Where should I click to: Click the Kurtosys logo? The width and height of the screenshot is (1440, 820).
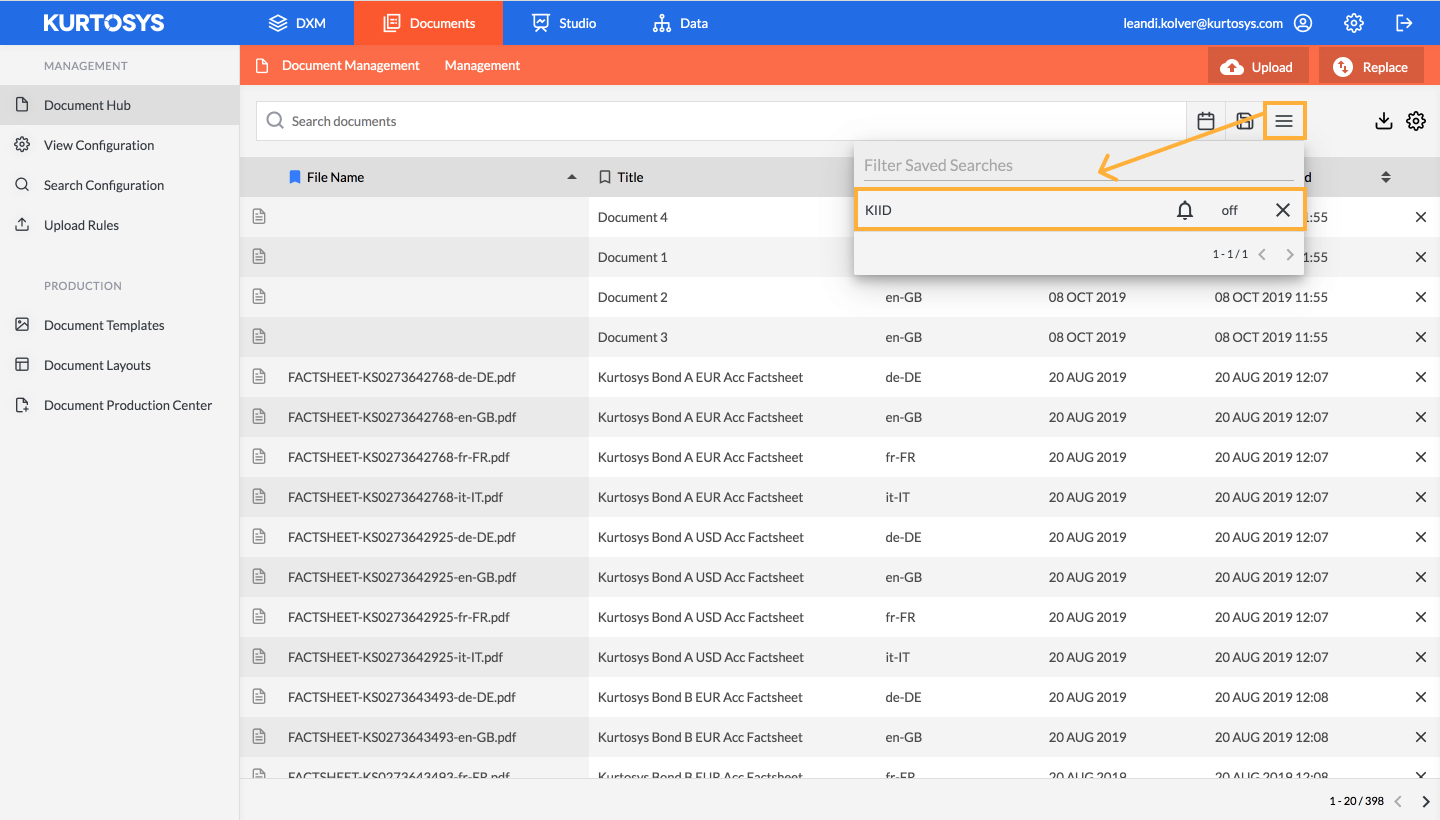point(104,22)
